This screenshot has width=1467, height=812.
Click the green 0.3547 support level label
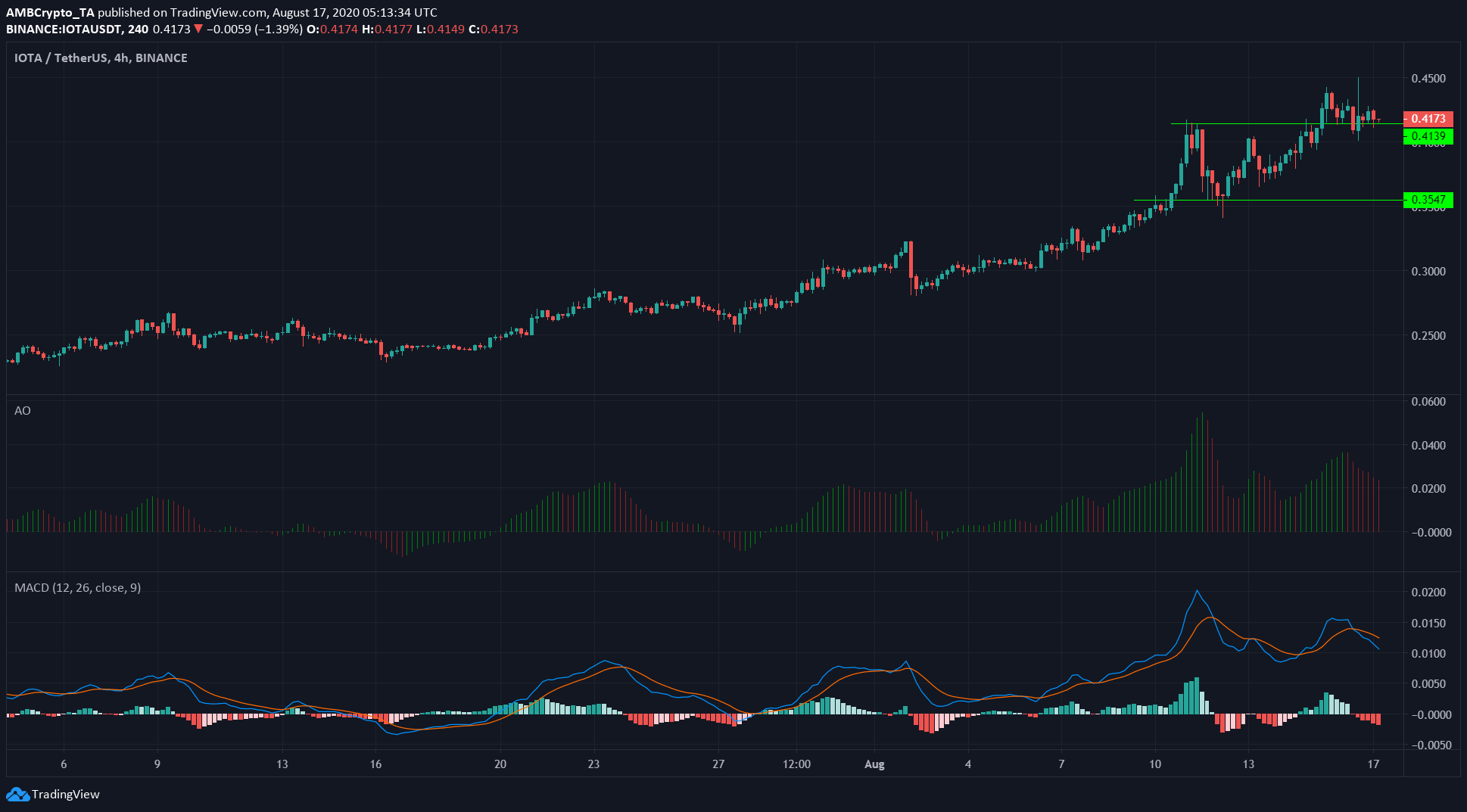(x=1428, y=200)
